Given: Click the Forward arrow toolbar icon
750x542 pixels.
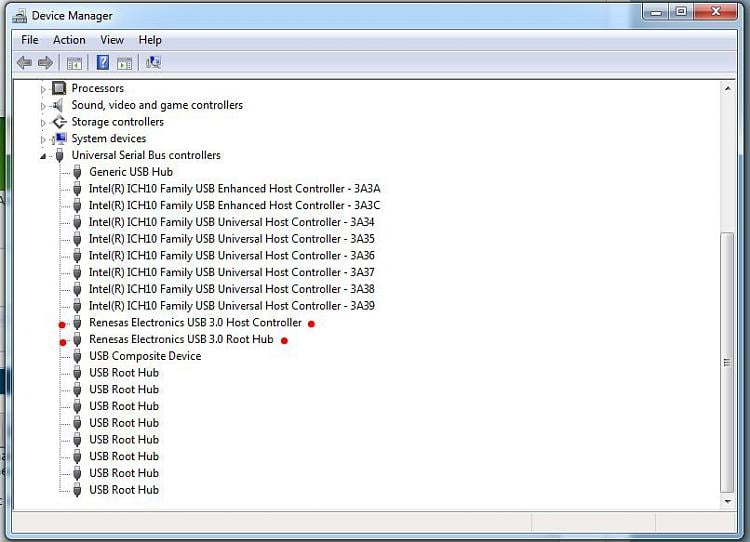Looking at the screenshot, I should 45,63.
